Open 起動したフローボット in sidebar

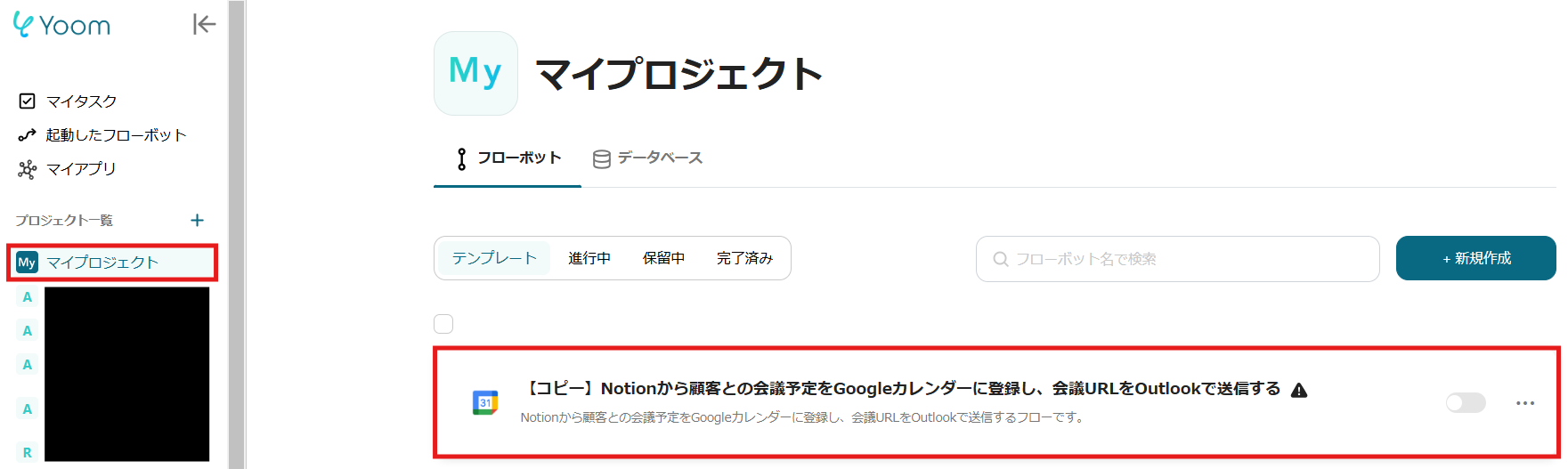(116, 135)
